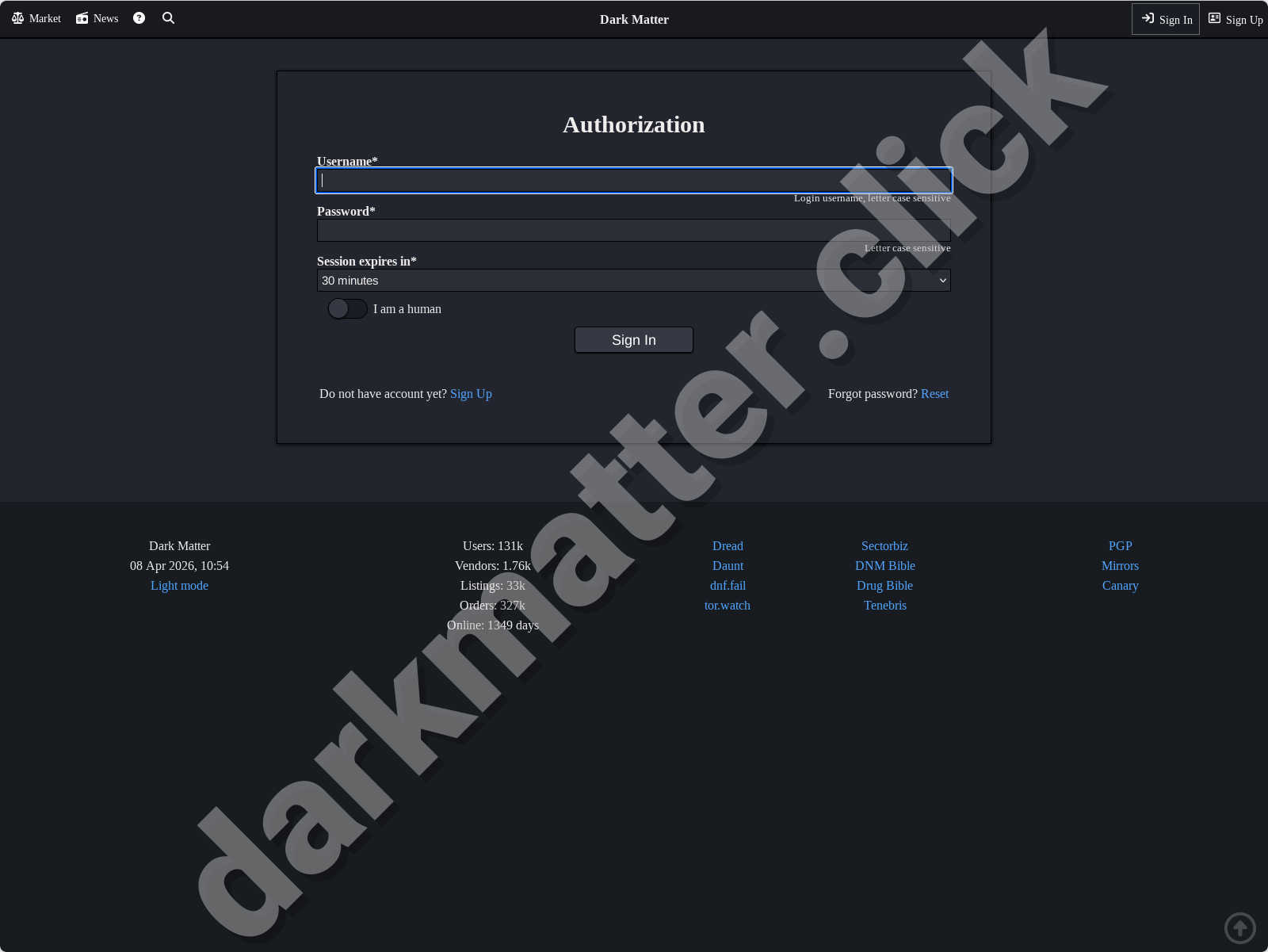The height and width of the screenshot is (952, 1268).
Task: Open the Canary page
Action: pyautogui.click(x=1120, y=585)
